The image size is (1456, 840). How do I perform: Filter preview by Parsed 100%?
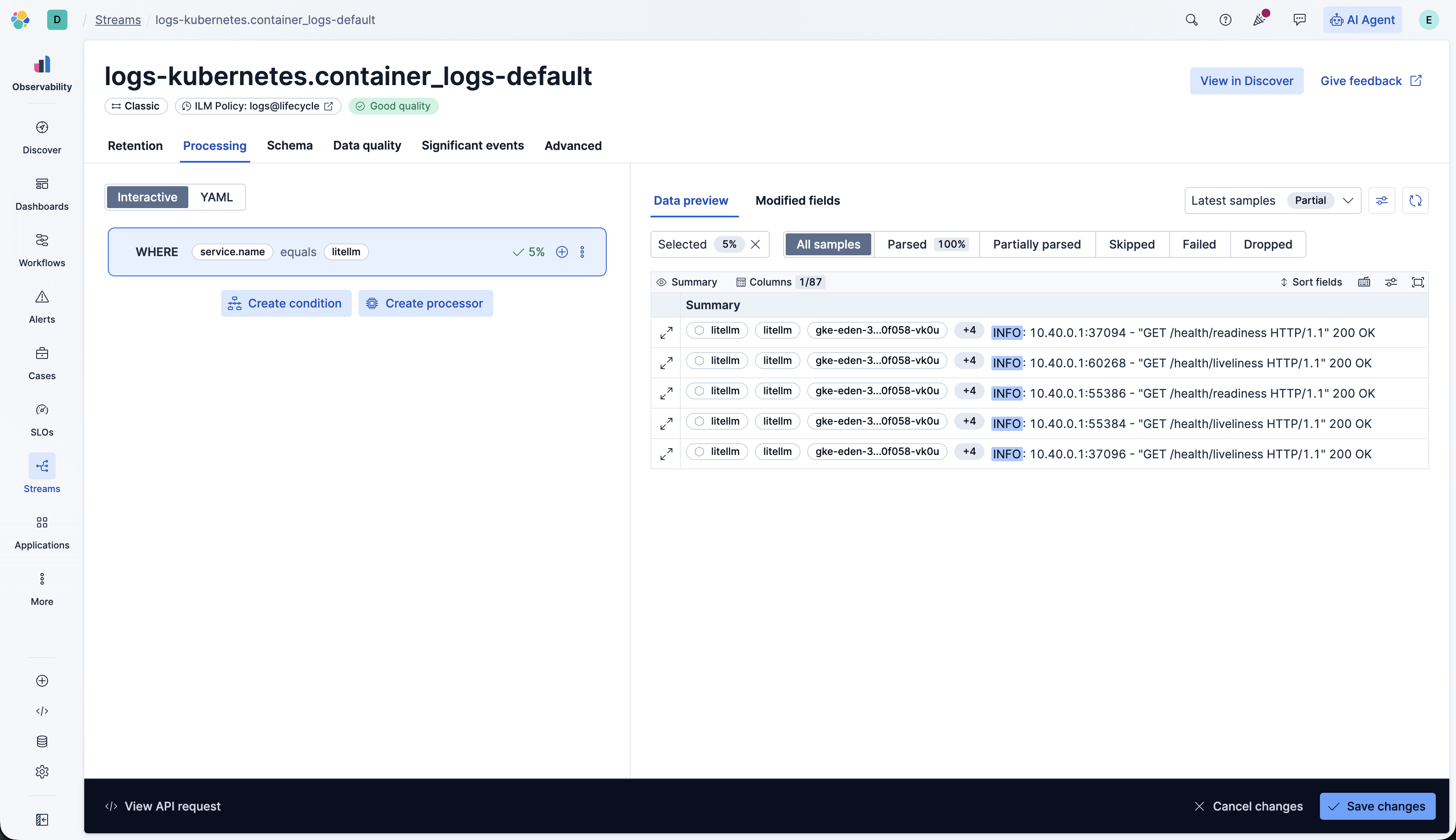click(926, 245)
